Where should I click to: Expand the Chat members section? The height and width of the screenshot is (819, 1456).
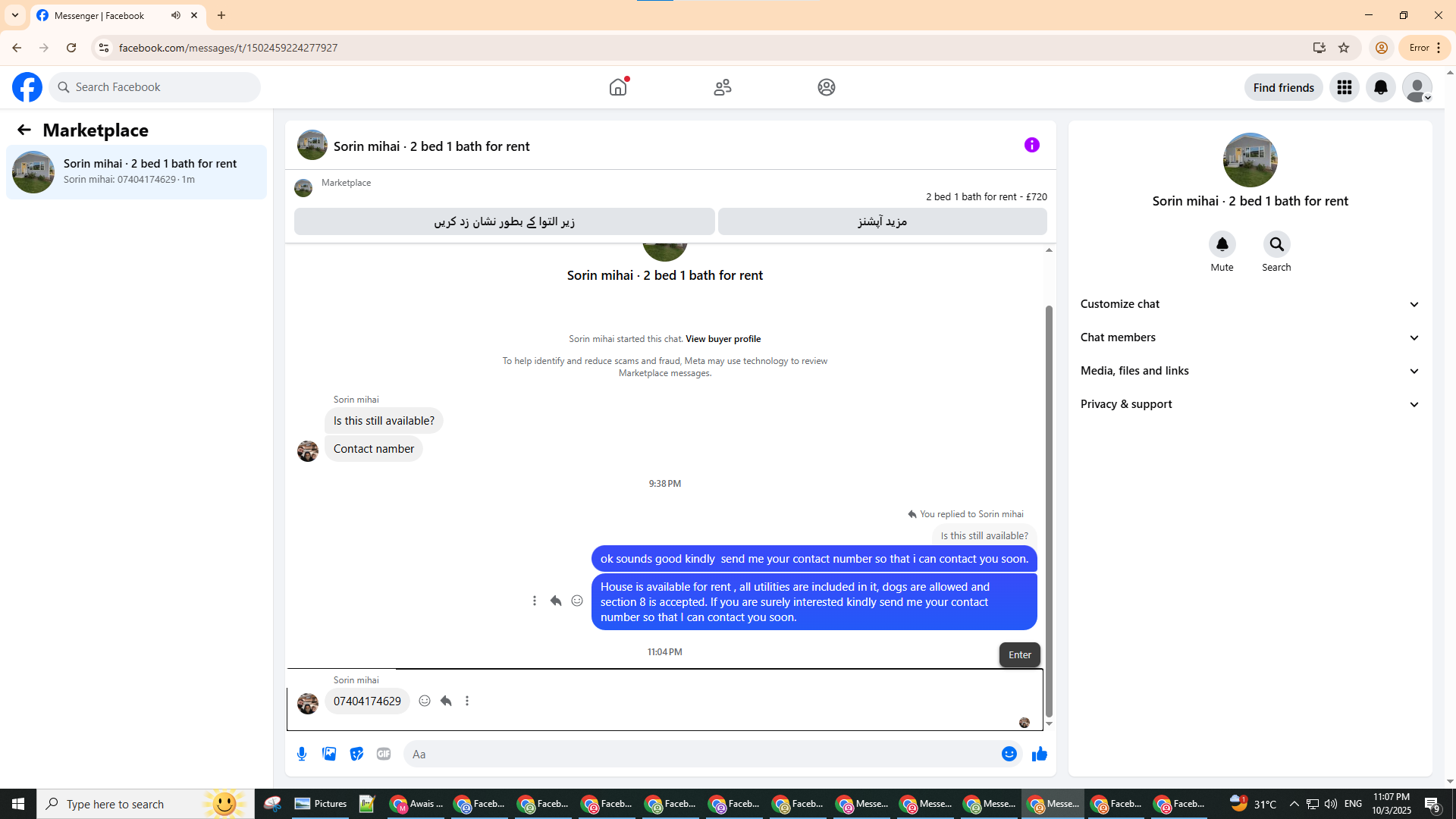[x=1250, y=337]
